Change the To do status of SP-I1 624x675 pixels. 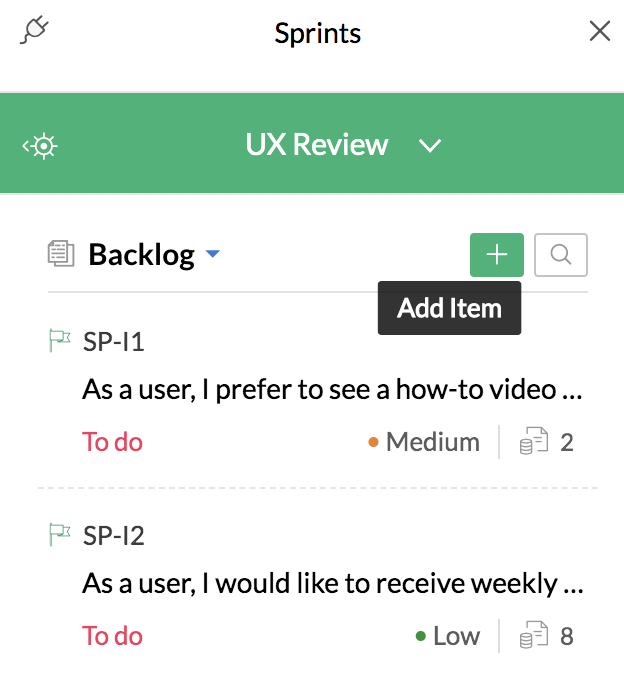(112, 442)
